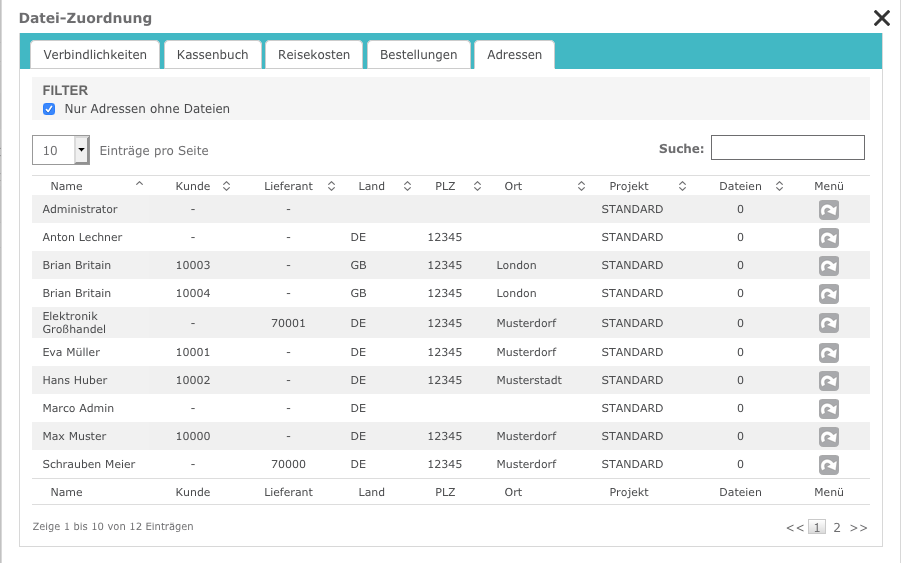The height and width of the screenshot is (563, 901).
Task: Open the Reisekosten tab
Action: tap(313, 55)
